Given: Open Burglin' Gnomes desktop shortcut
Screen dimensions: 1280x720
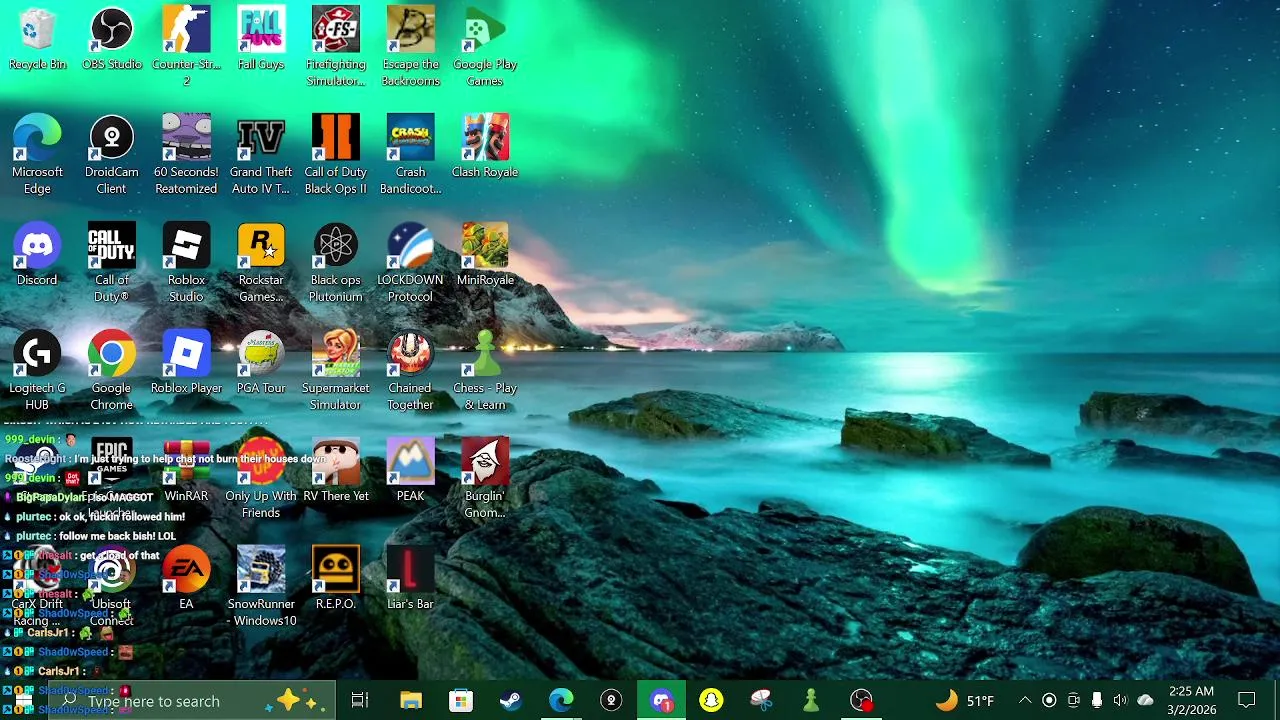Looking at the screenshot, I should point(485,479).
